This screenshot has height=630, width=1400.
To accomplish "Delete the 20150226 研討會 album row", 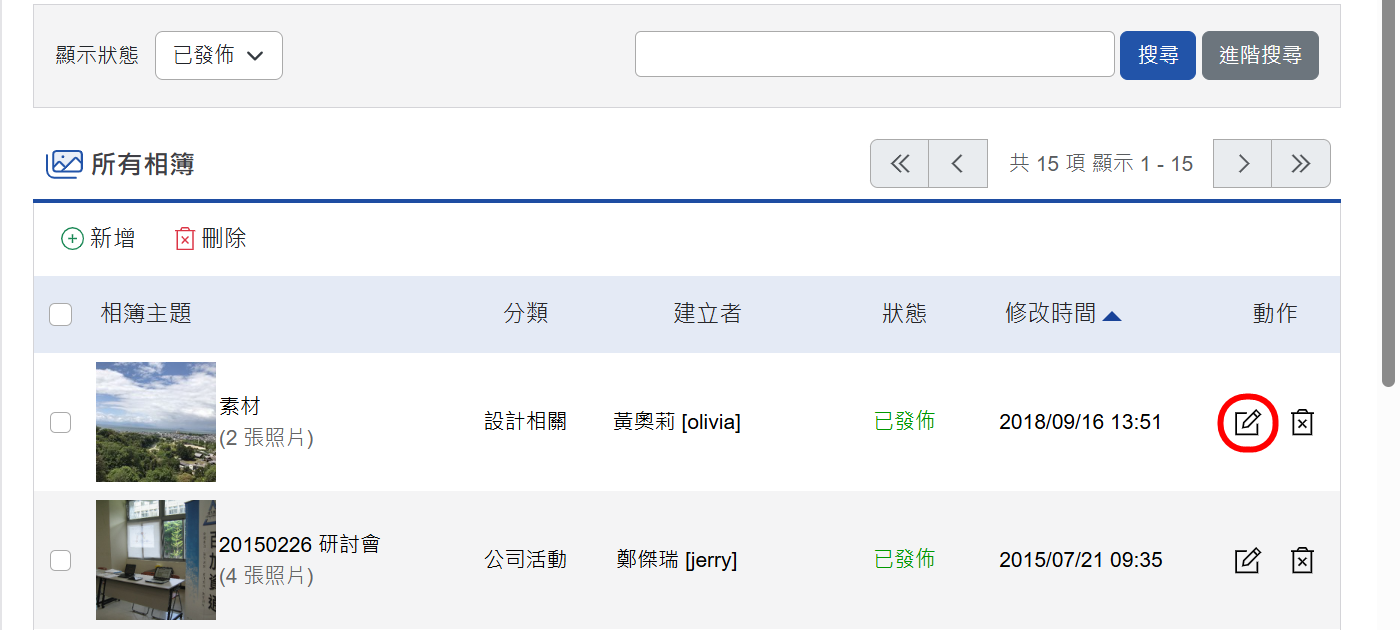I will pos(1302,560).
